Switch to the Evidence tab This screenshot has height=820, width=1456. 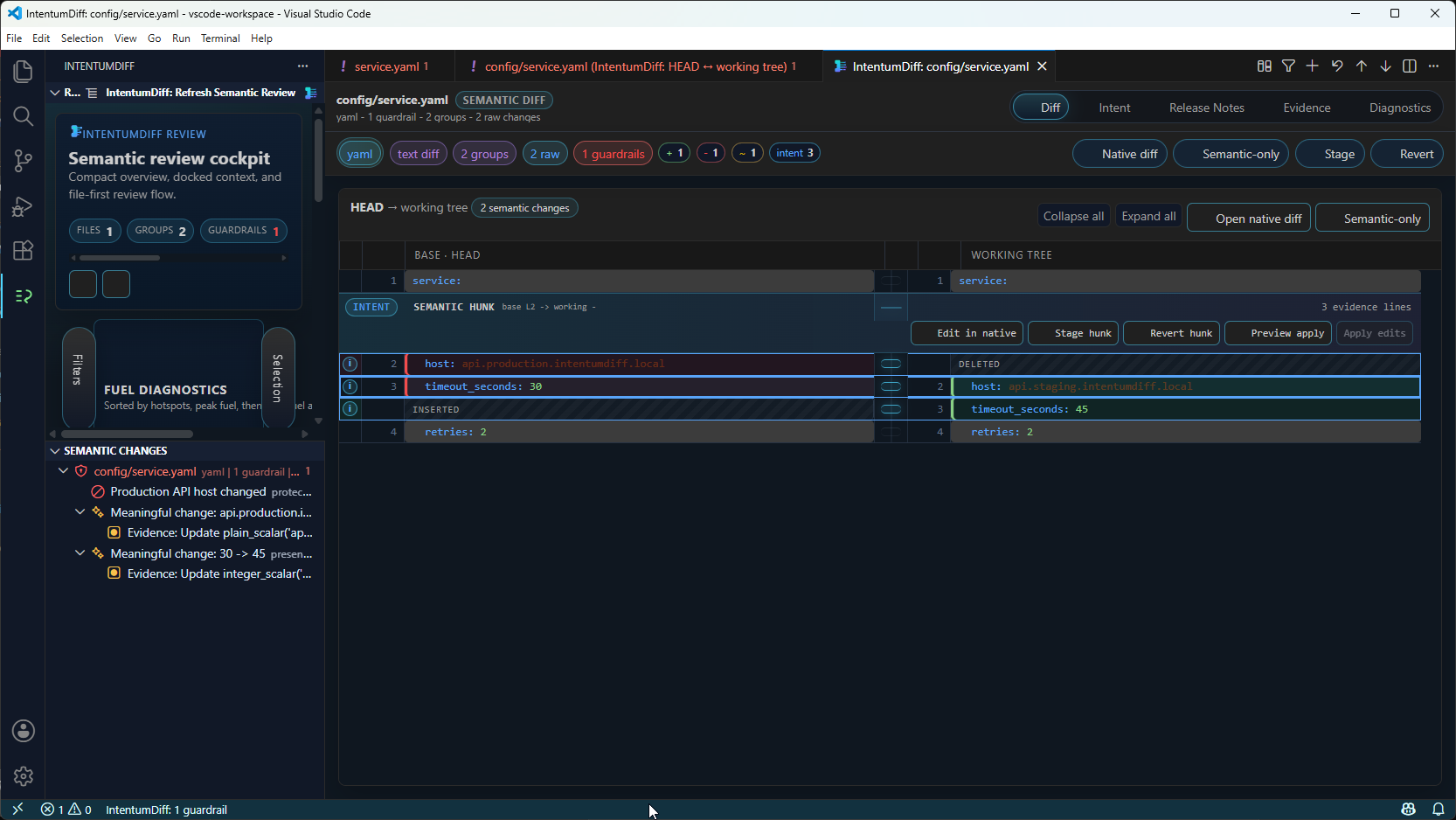coord(1307,108)
